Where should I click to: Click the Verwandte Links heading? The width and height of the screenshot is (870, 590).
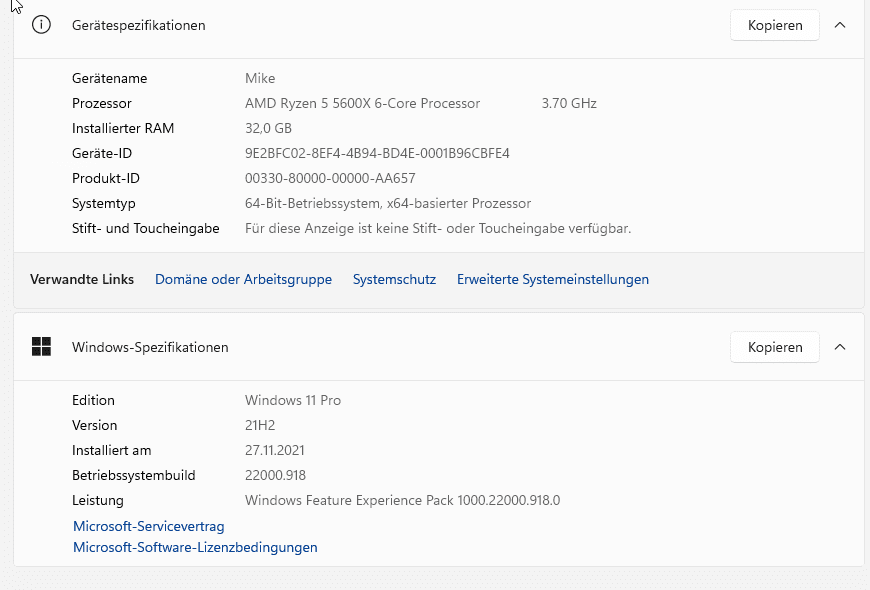[82, 279]
